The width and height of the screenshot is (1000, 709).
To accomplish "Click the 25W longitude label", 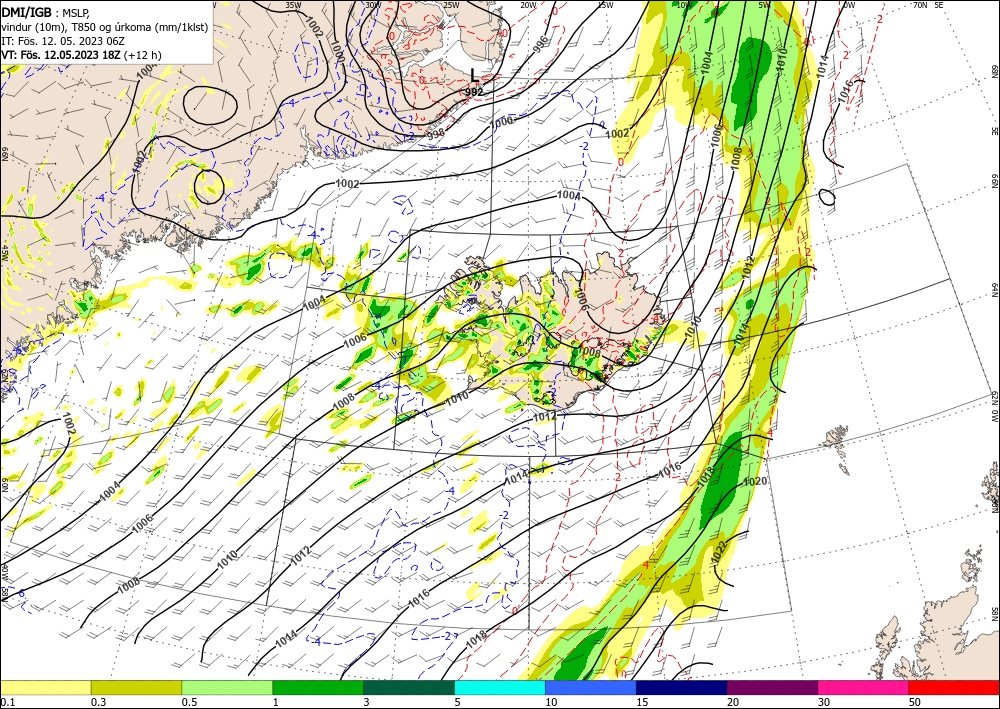I will pyautogui.click(x=451, y=4).
